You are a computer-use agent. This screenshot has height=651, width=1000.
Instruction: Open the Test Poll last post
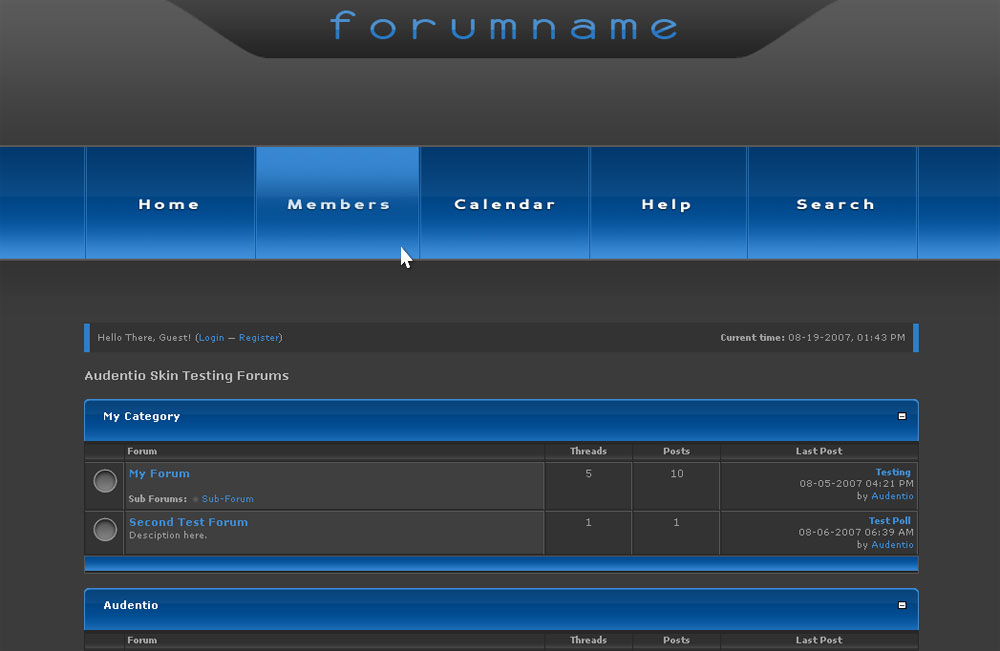click(889, 521)
